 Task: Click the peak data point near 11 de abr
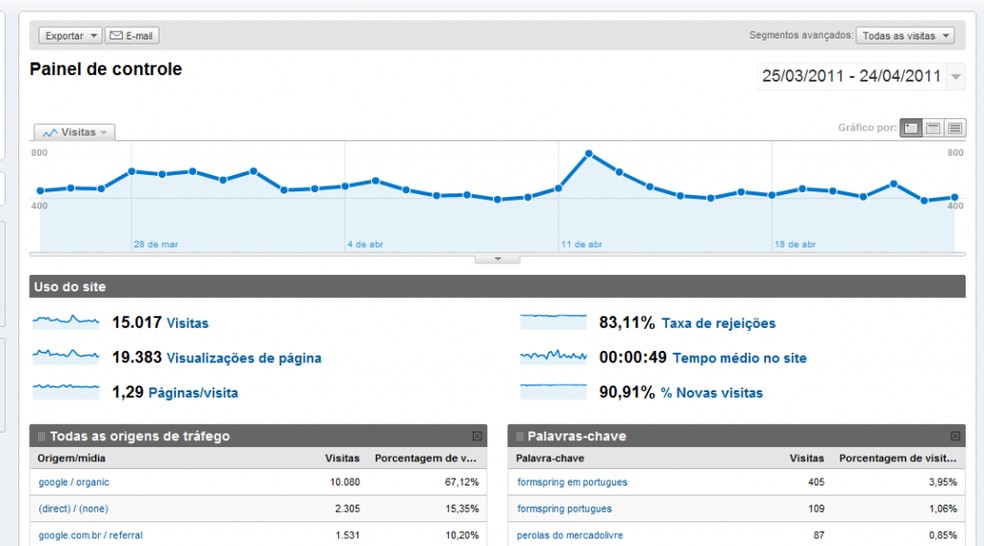tap(589, 153)
